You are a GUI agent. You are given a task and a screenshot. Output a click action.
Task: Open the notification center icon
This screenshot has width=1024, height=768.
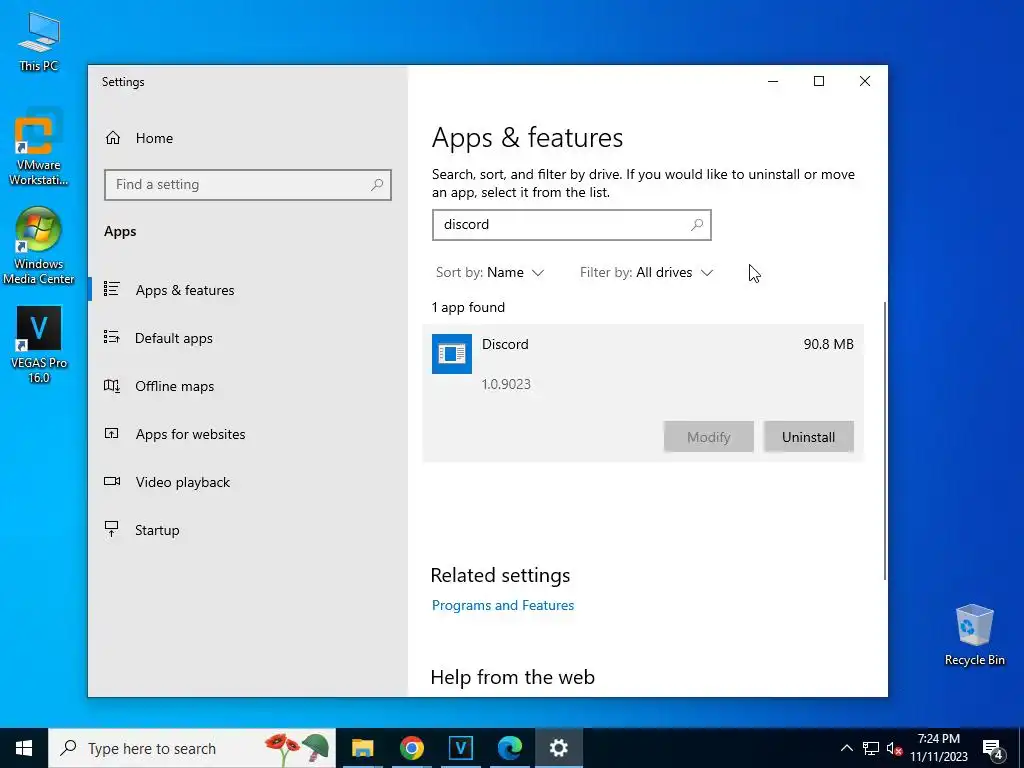click(x=993, y=749)
